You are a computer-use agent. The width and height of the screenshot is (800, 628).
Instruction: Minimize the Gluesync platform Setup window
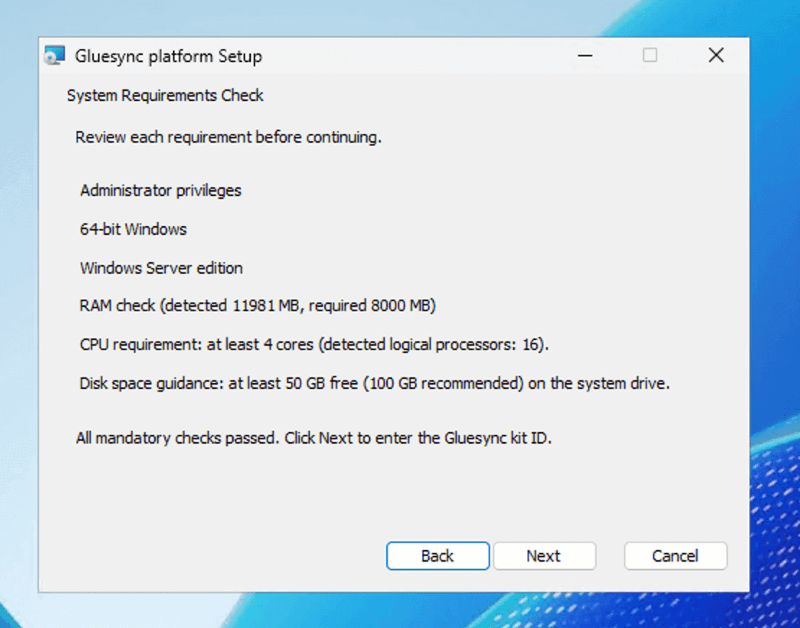tap(585, 55)
